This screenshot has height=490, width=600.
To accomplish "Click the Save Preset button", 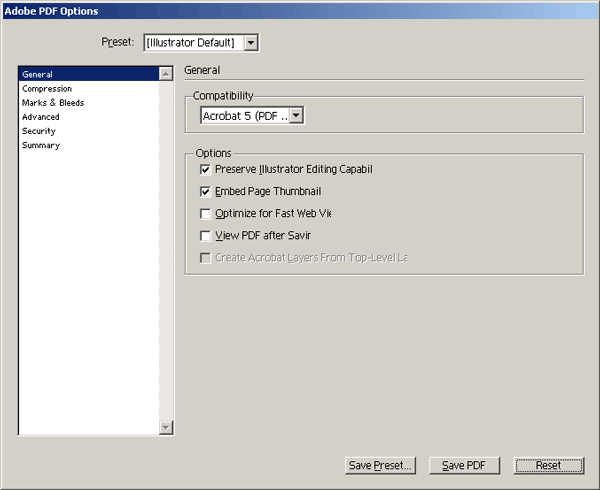I will coord(380,465).
